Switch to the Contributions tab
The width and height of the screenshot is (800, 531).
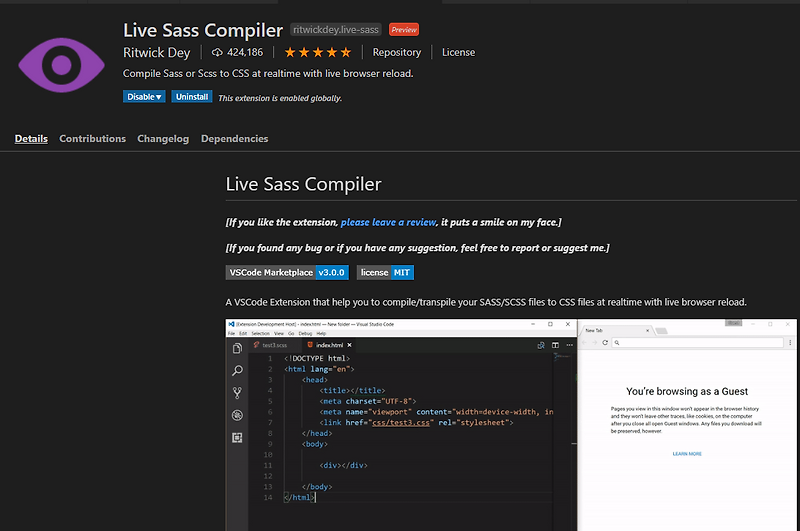92,139
